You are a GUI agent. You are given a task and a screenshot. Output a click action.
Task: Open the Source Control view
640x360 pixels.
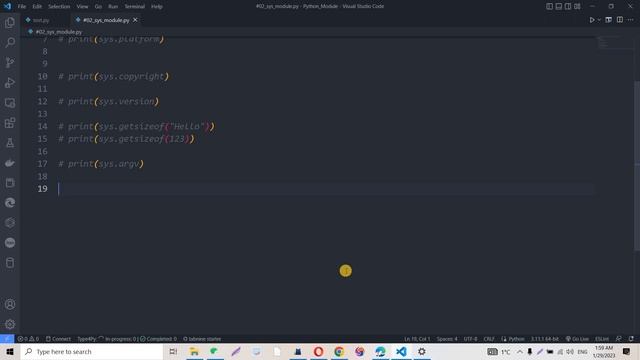[10, 62]
